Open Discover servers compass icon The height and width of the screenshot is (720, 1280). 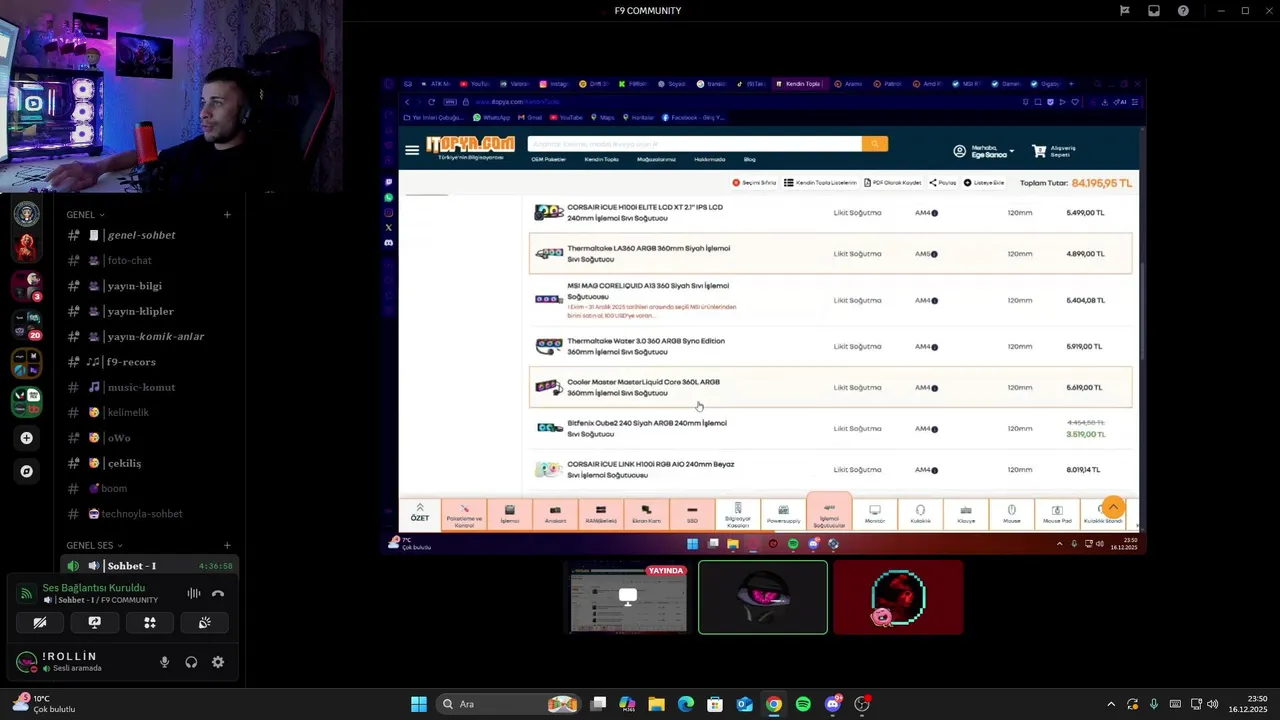coord(27,471)
